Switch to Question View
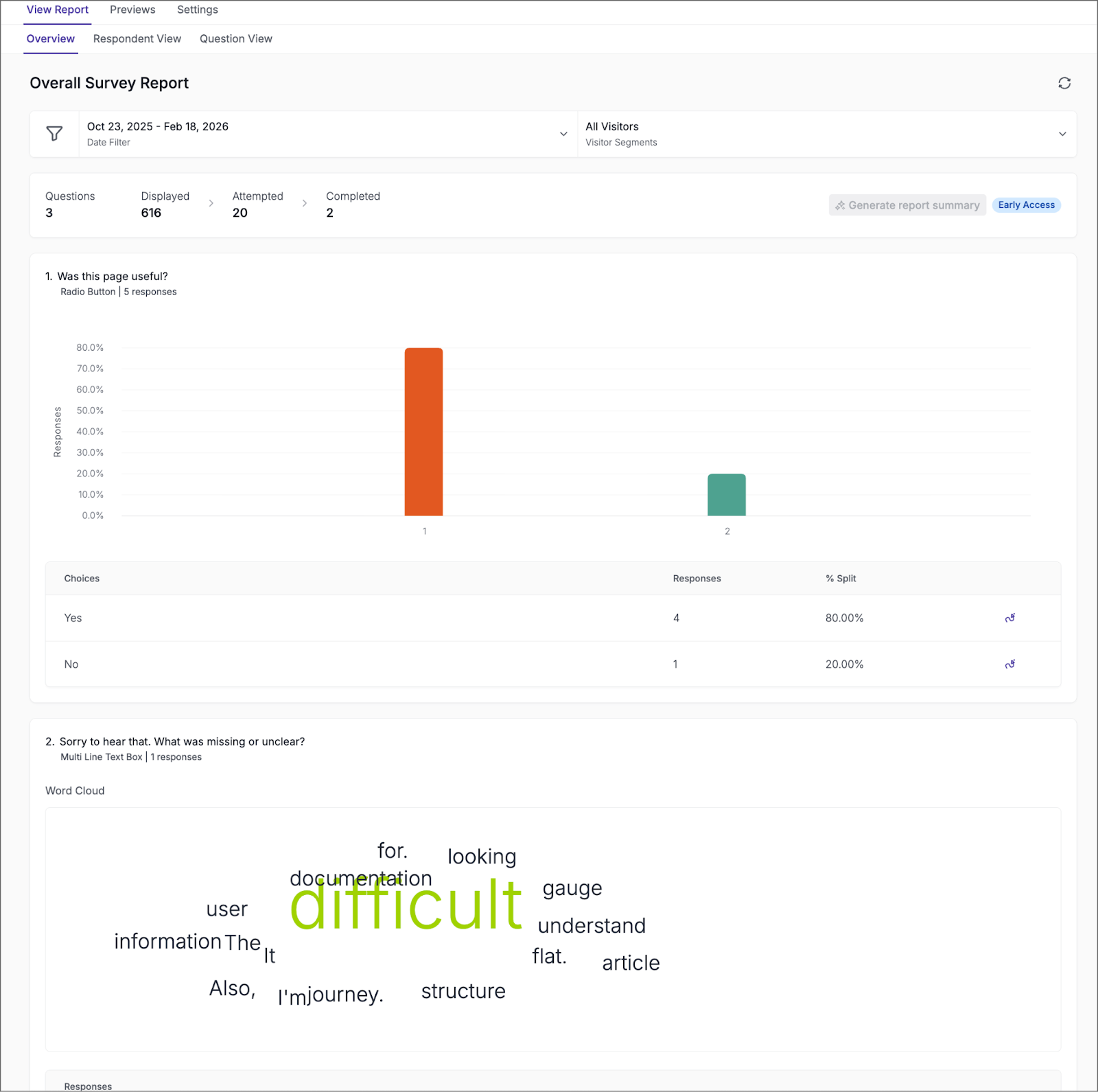 tap(235, 38)
